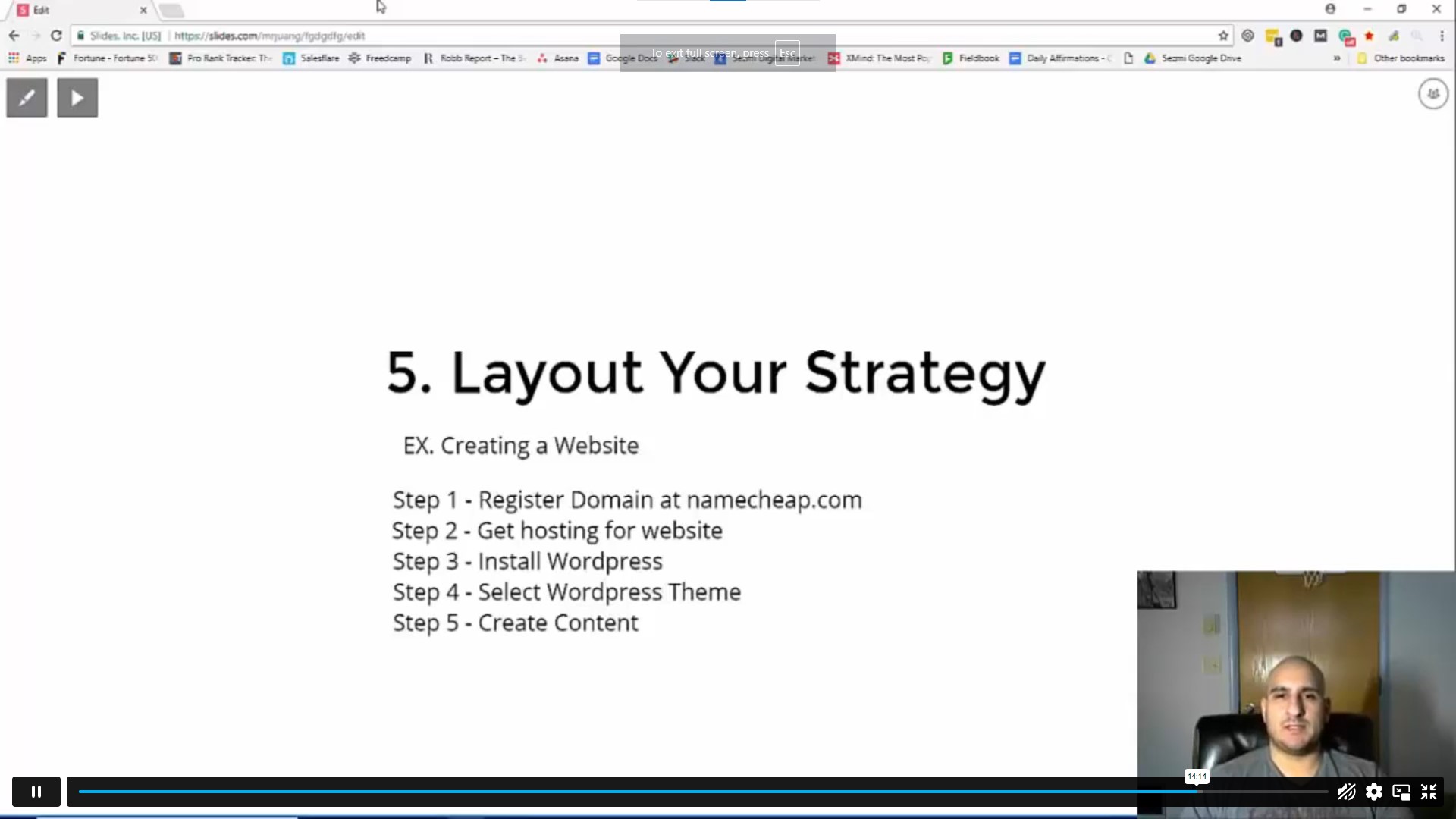Open the Freedcamp bookmark
Image resolution: width=1456 pixels, height=819 pixels.
(x=388, y=58)
